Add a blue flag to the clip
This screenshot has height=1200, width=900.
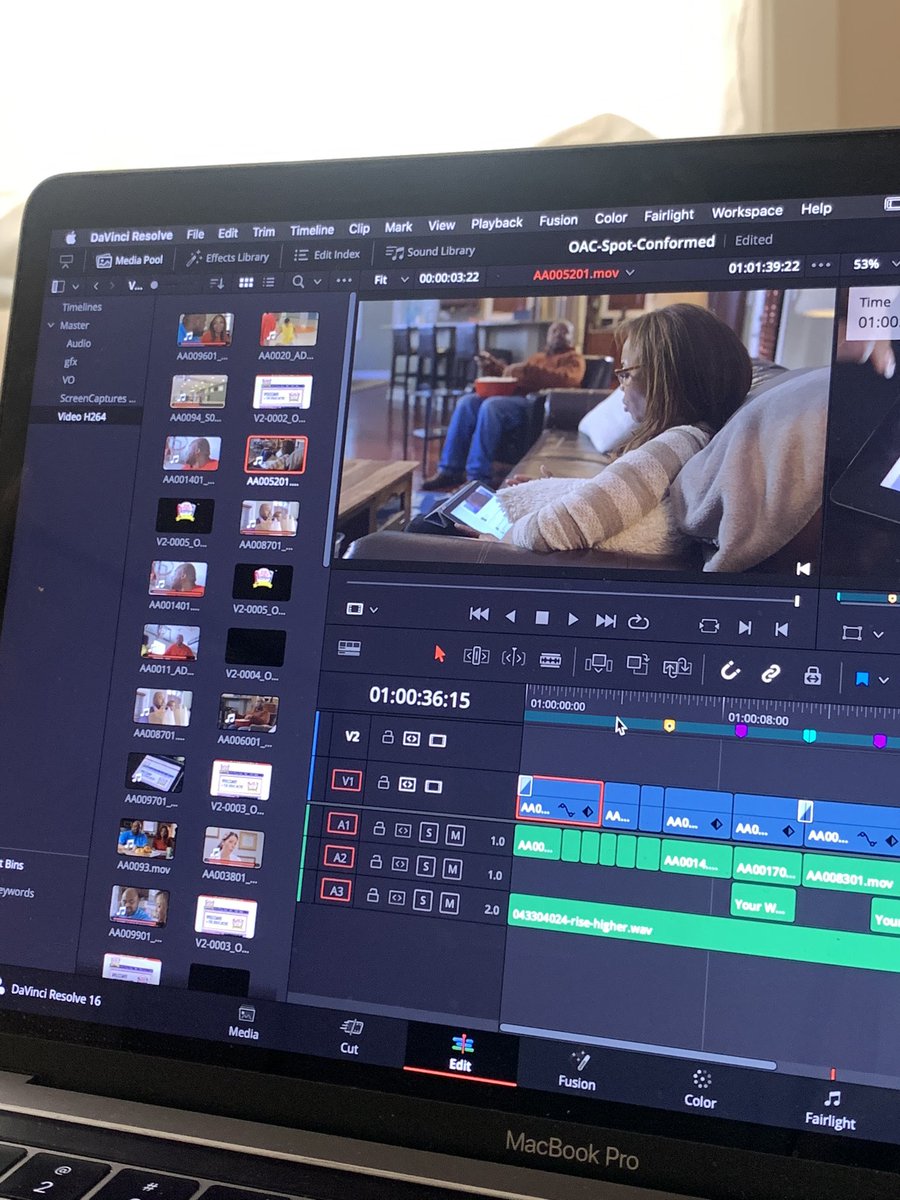[862, 678]
